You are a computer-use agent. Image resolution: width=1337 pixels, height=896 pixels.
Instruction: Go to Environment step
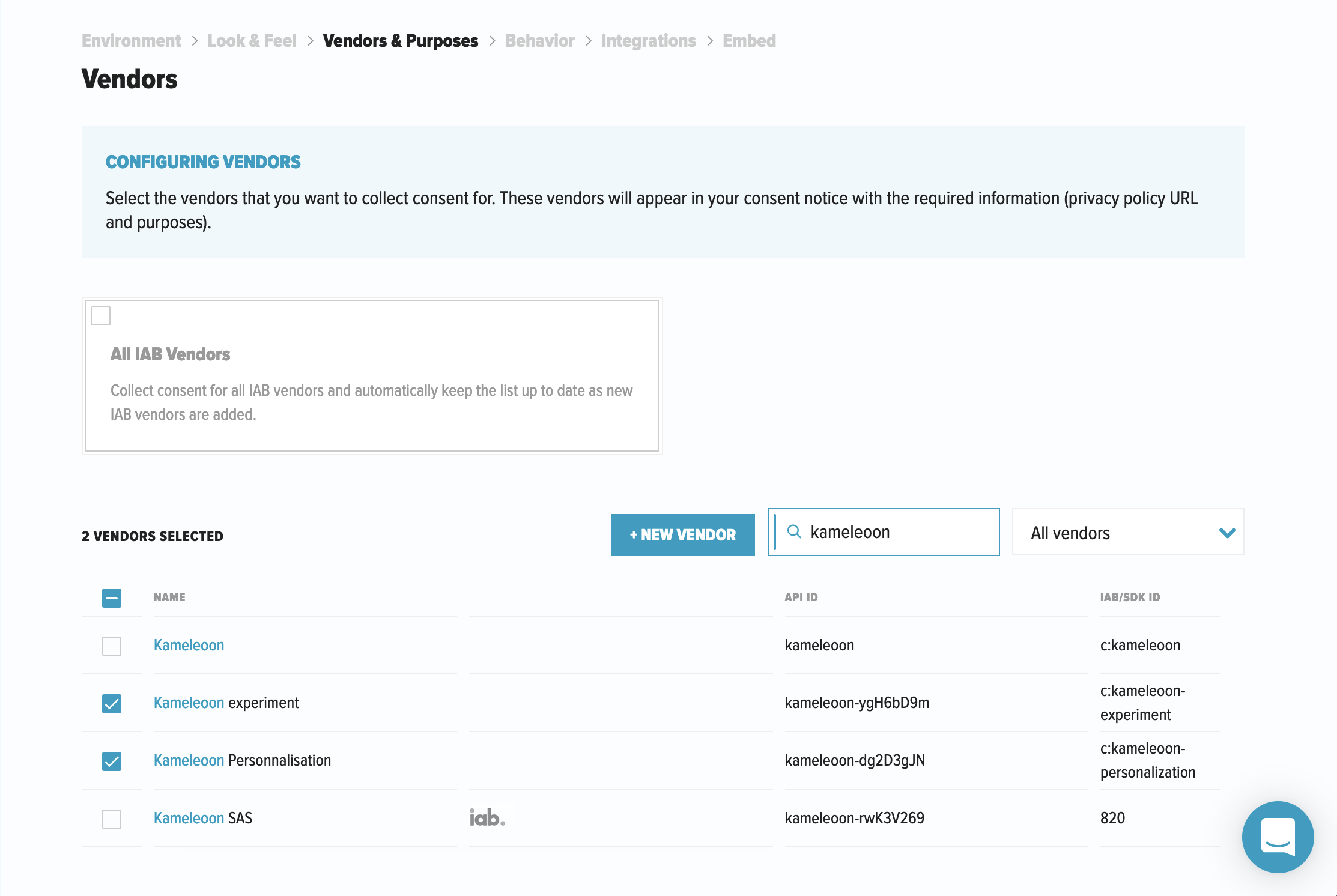(x=131, y=41)
